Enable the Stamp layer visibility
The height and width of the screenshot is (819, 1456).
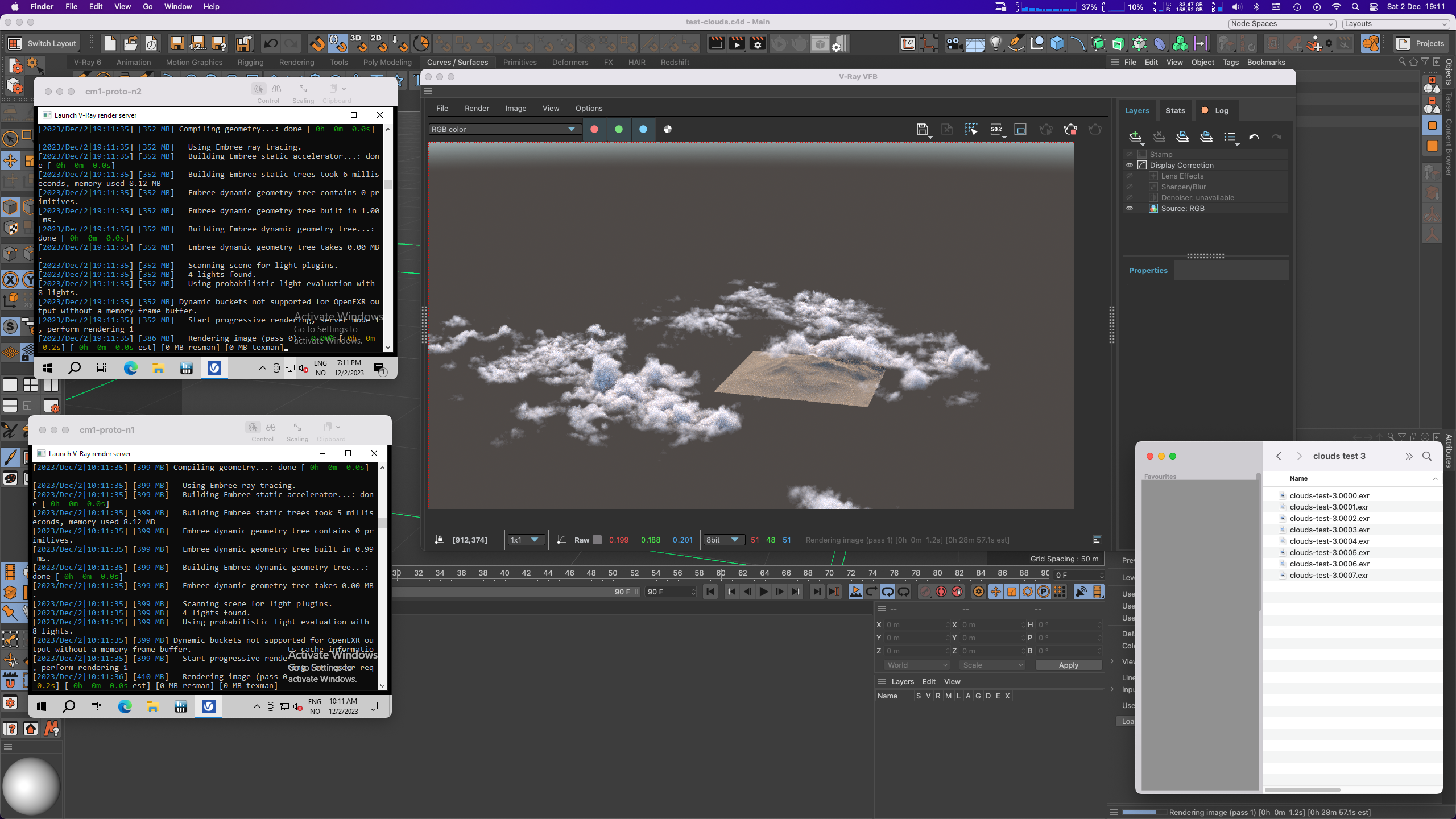point(1130,154)
